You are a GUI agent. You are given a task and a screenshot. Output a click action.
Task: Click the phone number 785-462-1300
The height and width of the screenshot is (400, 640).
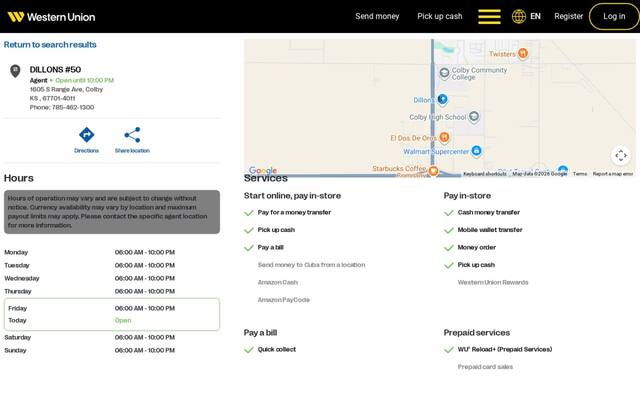coord(73,107)
